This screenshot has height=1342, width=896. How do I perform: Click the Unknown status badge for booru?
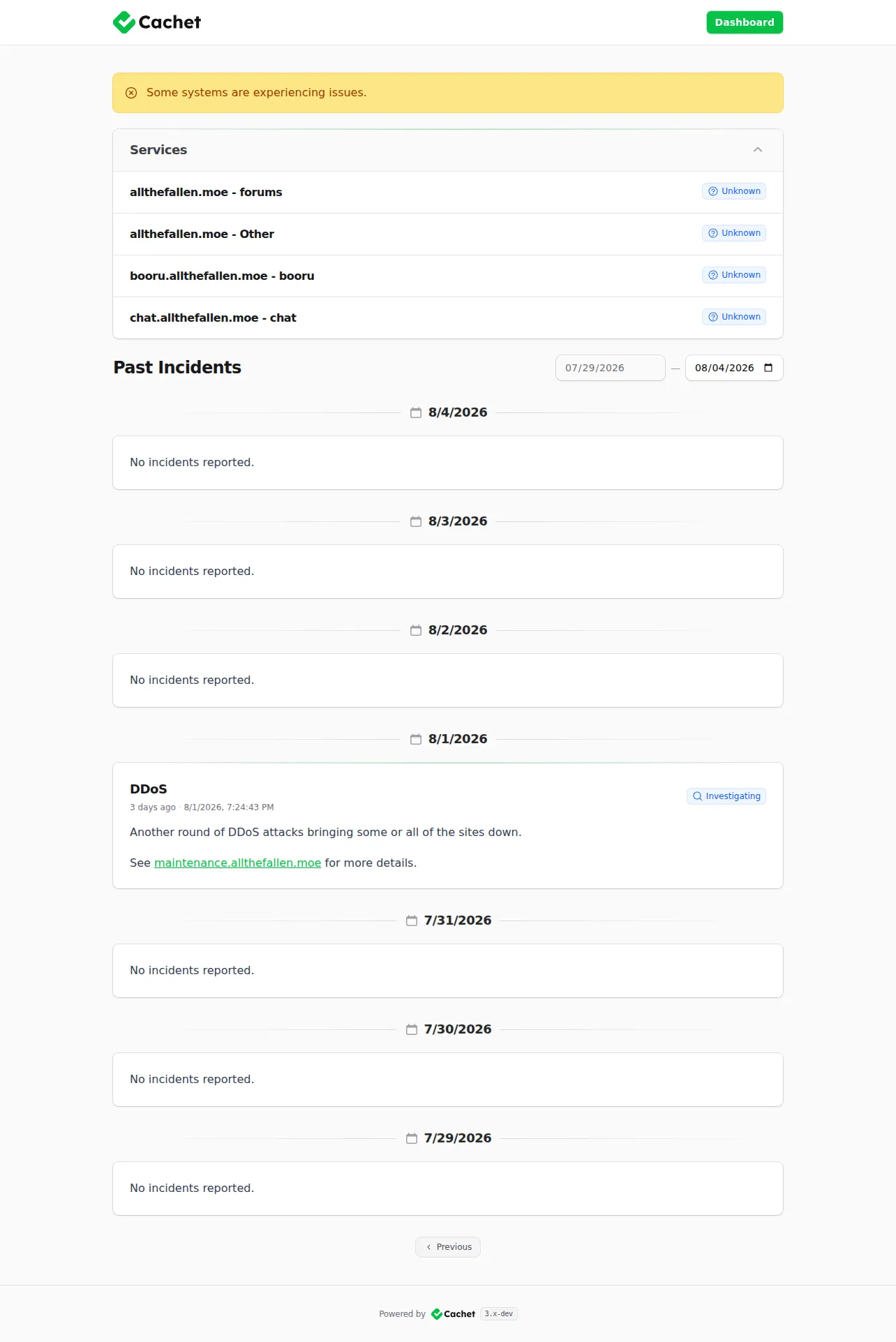point(734,275)
